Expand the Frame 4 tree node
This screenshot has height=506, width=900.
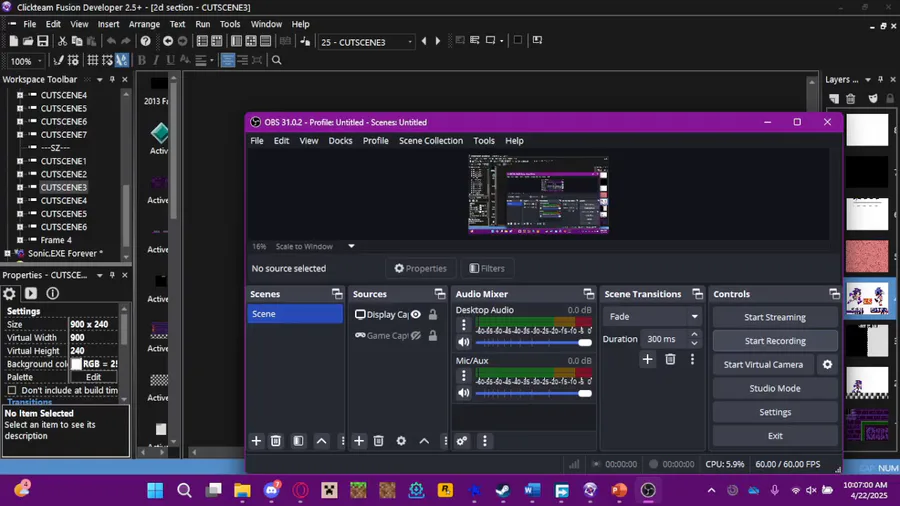(20, 240)
